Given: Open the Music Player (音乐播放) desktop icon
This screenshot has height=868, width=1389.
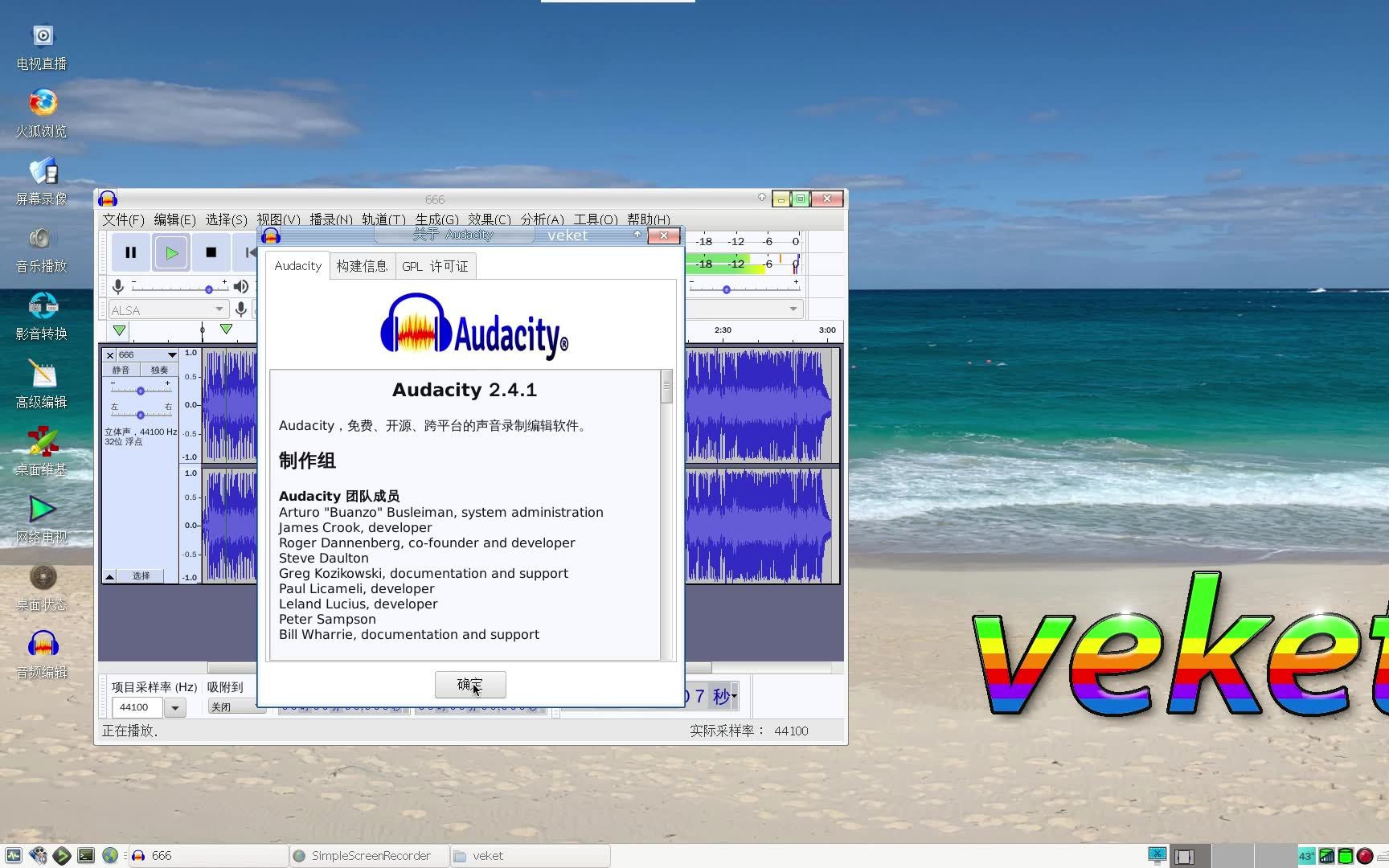Looking at the screenshot, I should coord(43,249).
